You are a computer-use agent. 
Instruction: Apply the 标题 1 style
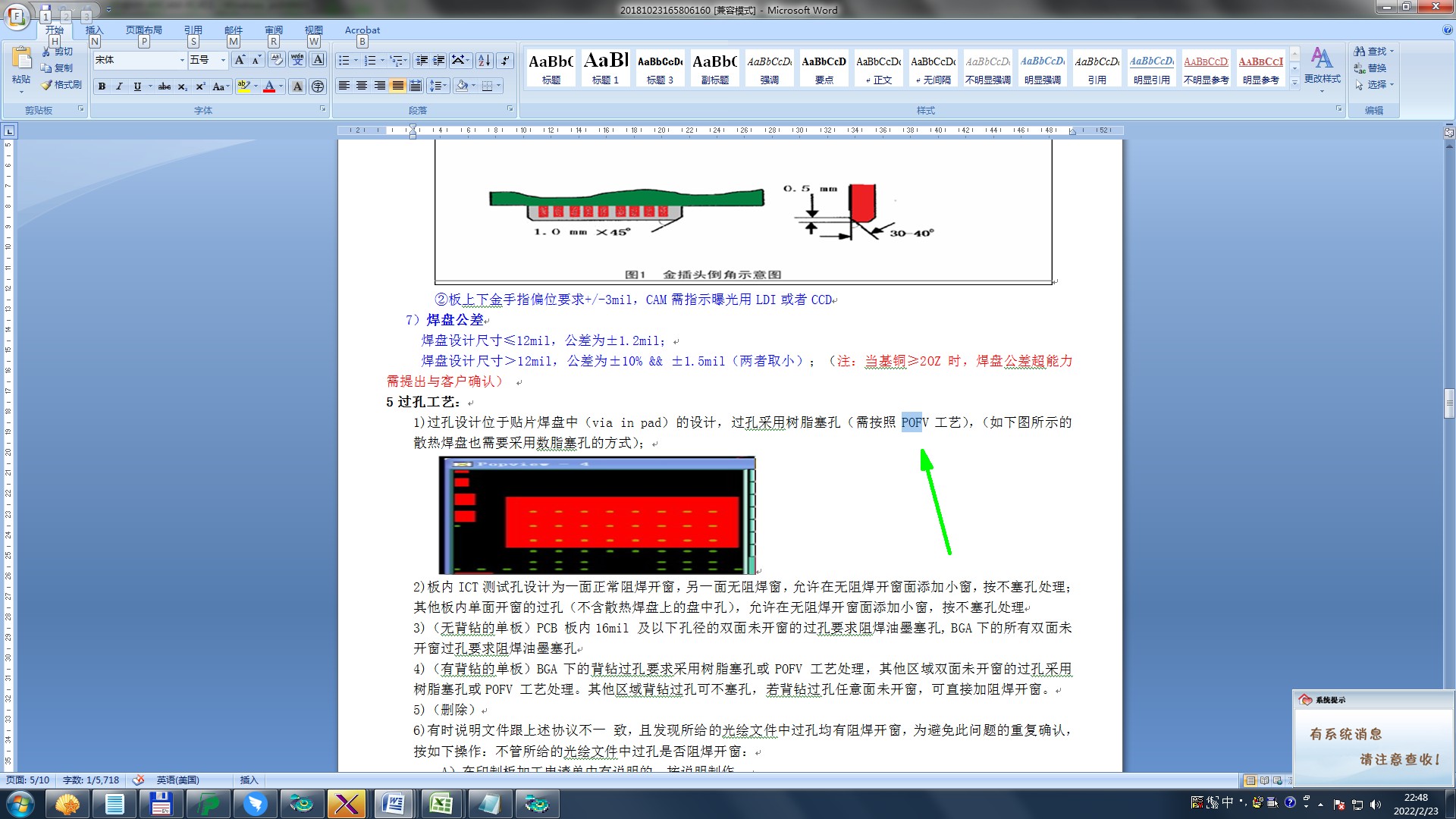click(x=605, y=67)
